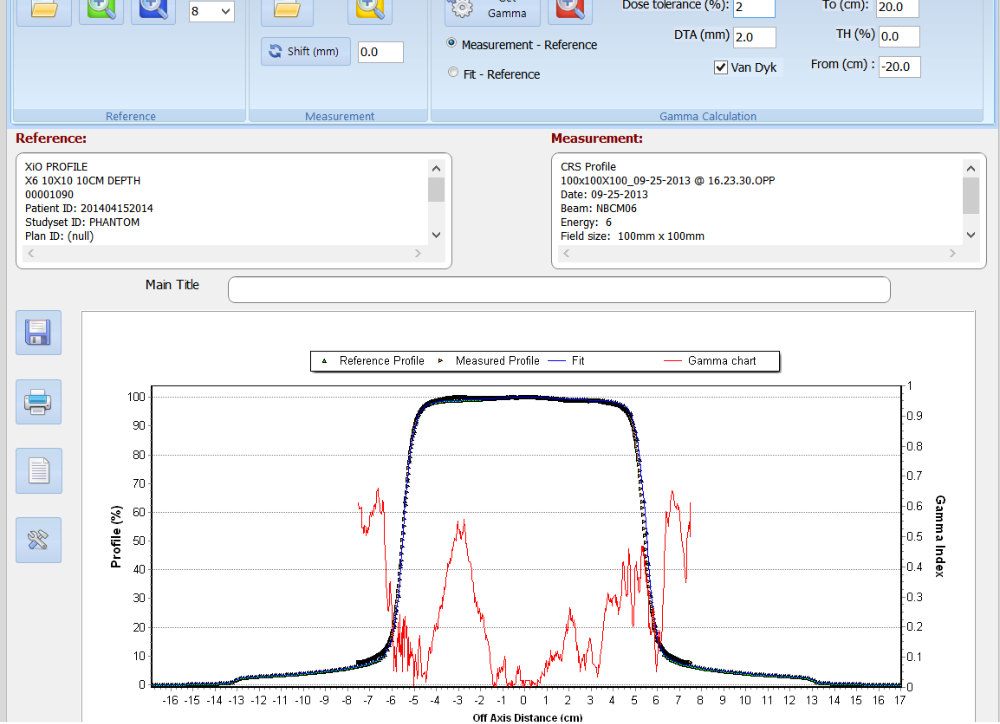Open a measurement file with the folder icon

click(x=287, y=9)
